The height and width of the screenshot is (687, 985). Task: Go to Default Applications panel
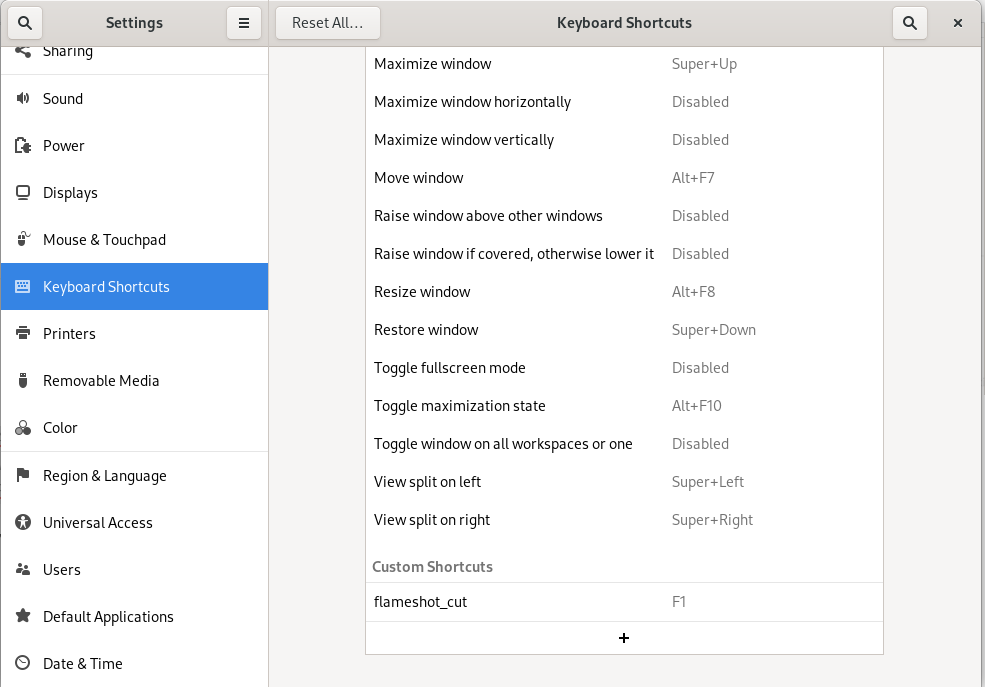pyautogui.click(x=108, y=617)
